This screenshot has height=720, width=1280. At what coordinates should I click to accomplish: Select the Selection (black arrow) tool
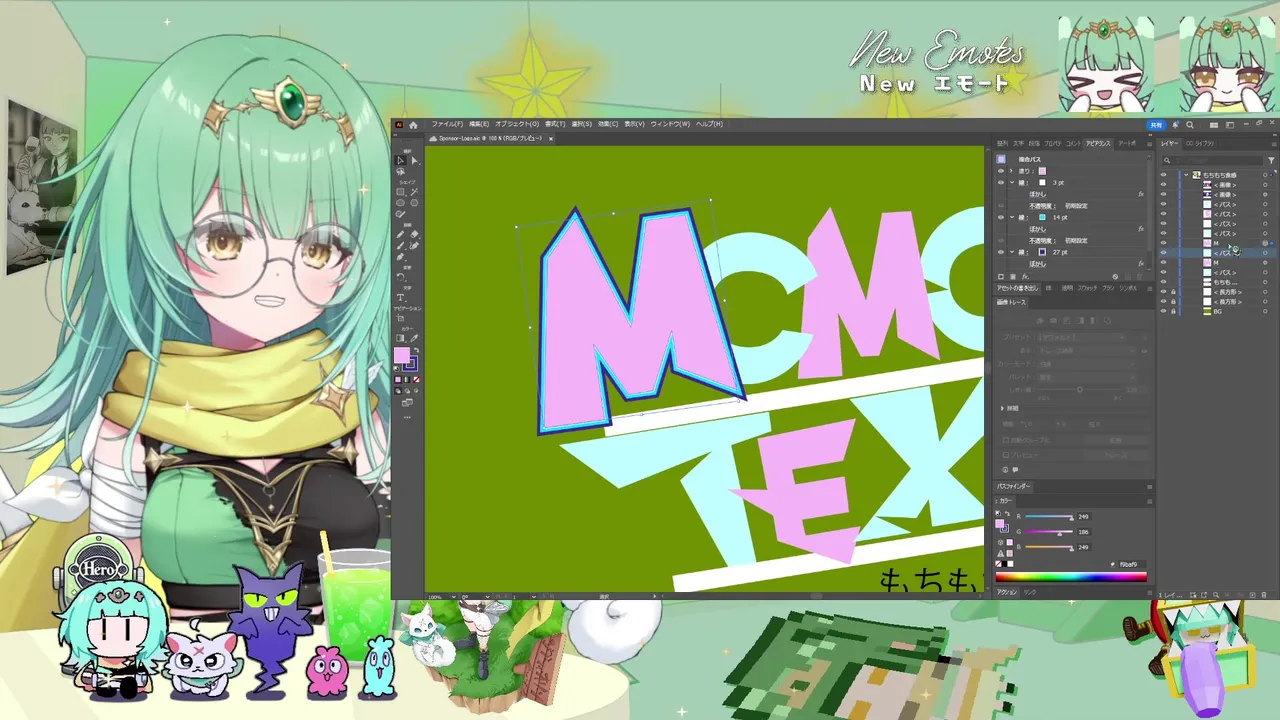coord(400,160)
